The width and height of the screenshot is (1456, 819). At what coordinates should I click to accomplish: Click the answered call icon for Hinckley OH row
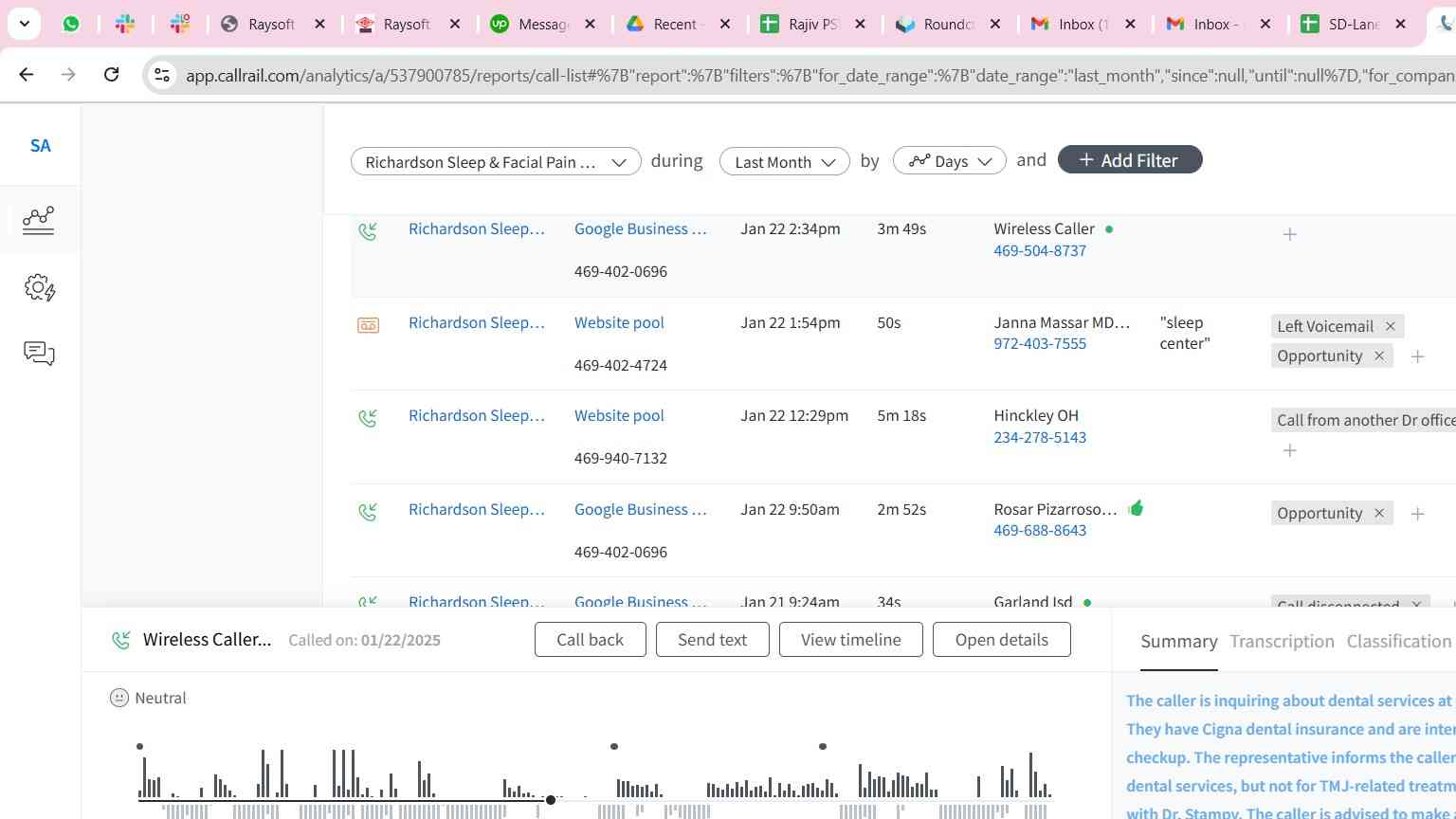point(368,417)
